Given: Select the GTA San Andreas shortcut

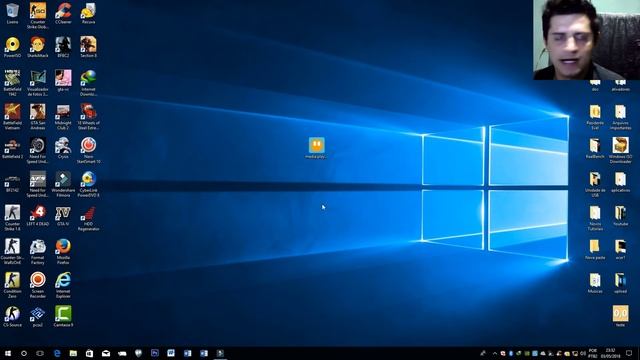Looking at the screenshot, I should point(38,117).
